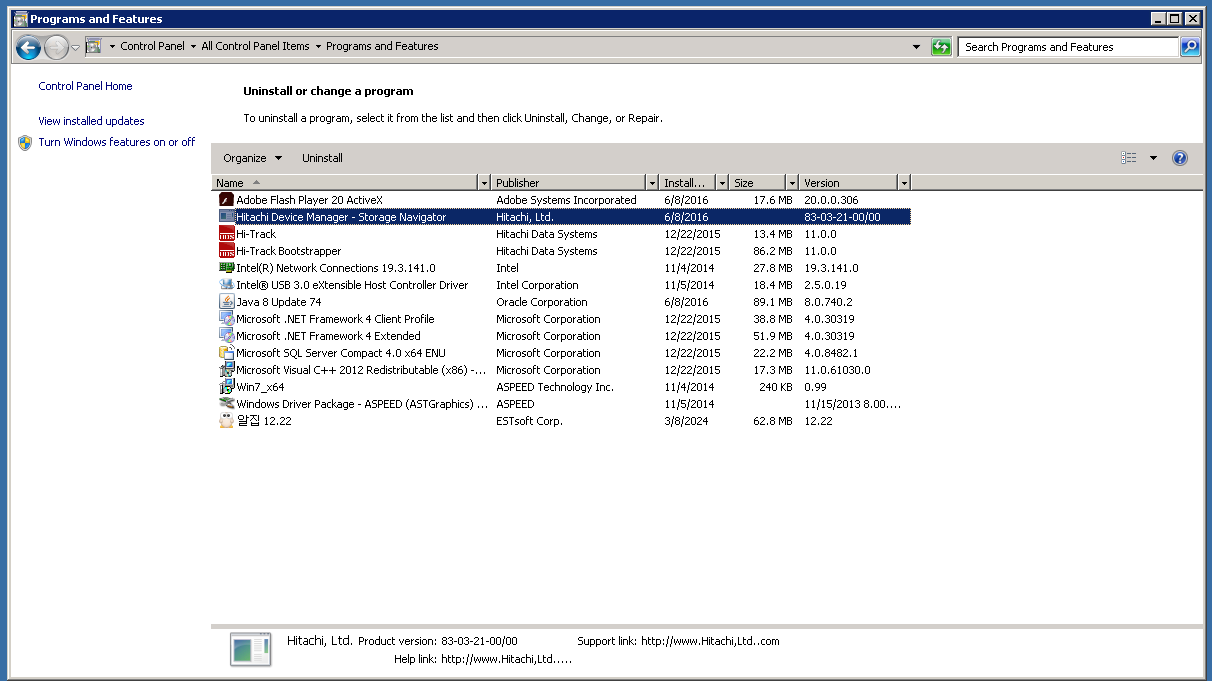Click the ASPEED Technology Inc. publisher cell
This screenshot has height=681, width=1212.
coord(555,387)
